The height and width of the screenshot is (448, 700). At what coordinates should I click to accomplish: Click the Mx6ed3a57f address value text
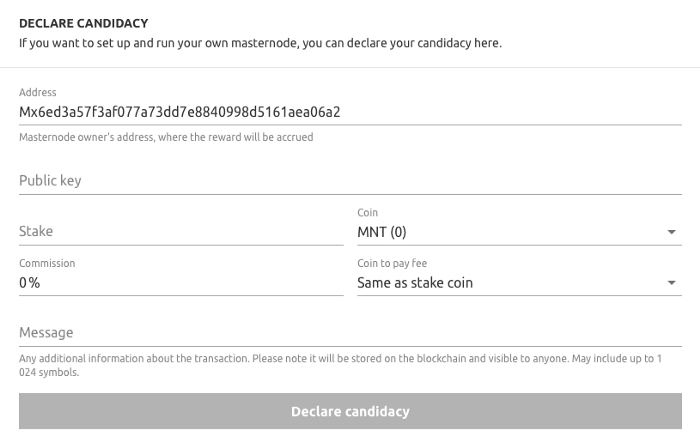click(x=180, y=112)
